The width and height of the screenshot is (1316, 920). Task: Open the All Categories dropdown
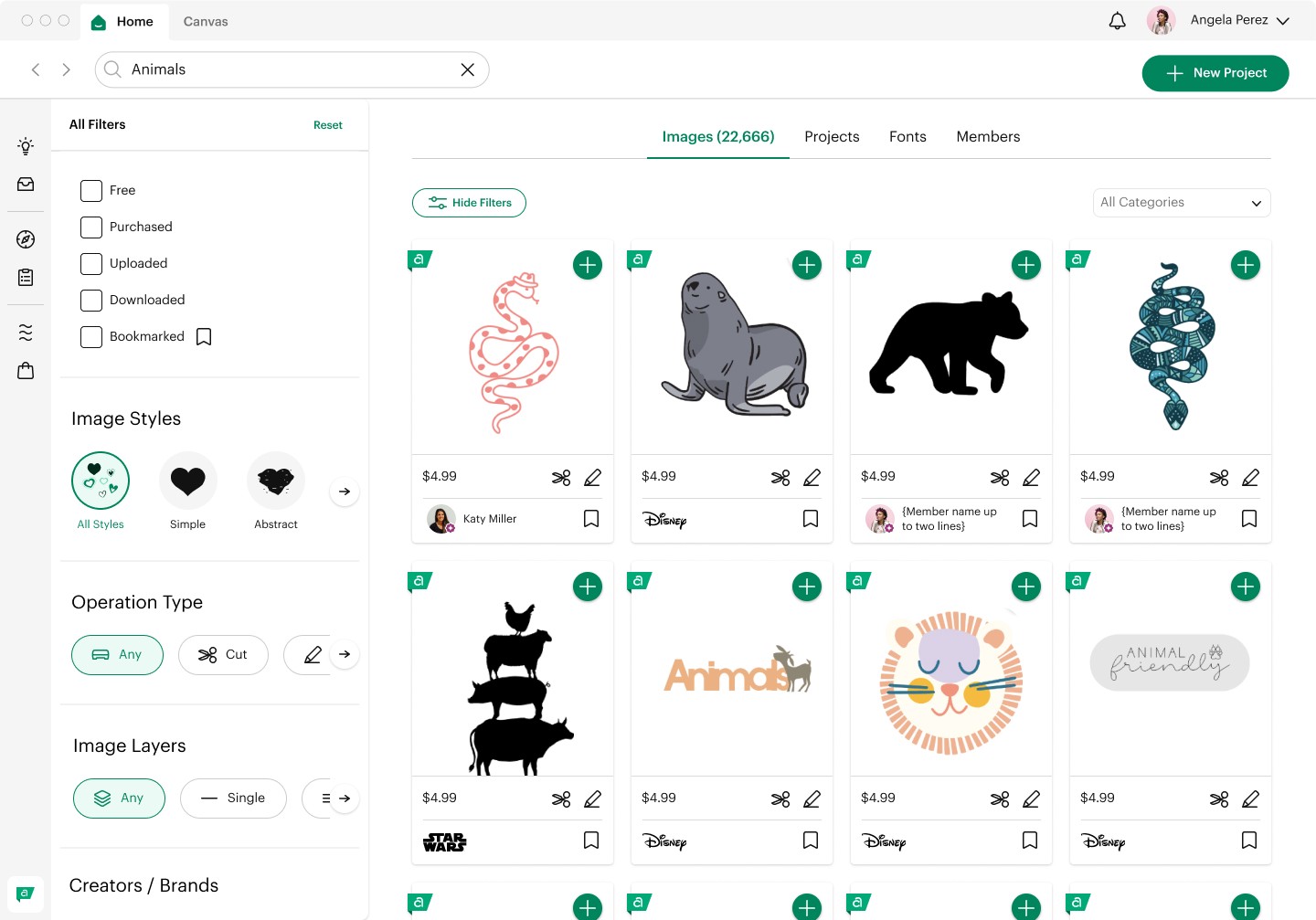[x=1182, y=203]
